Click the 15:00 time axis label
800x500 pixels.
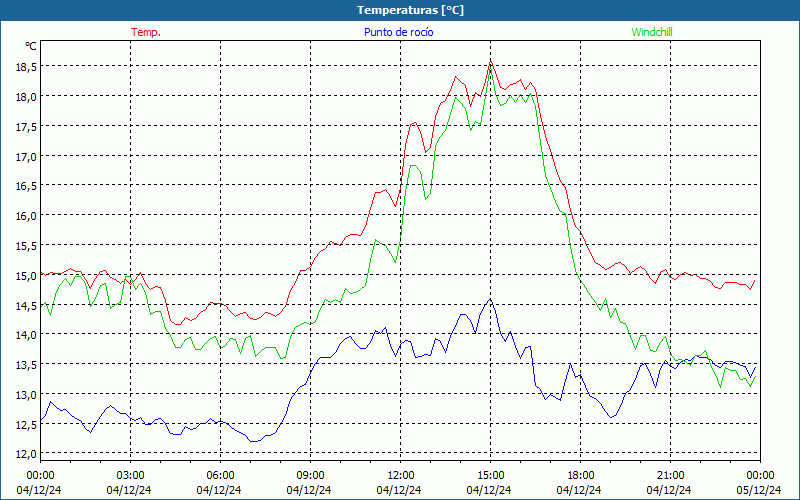(490, 476)
